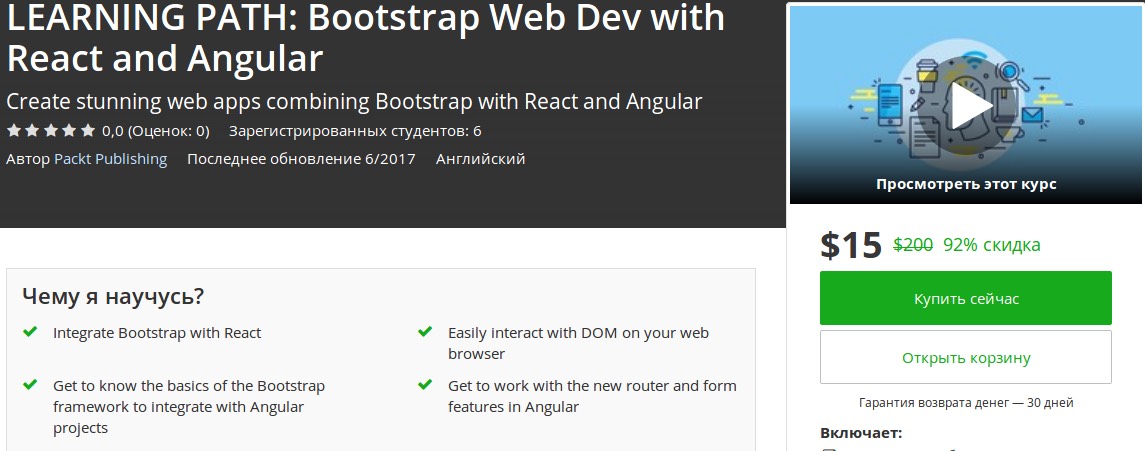This screenshot has width=1145, height=451.
Task: Click the crossed-out $200 original price
Action: (912, 245)
